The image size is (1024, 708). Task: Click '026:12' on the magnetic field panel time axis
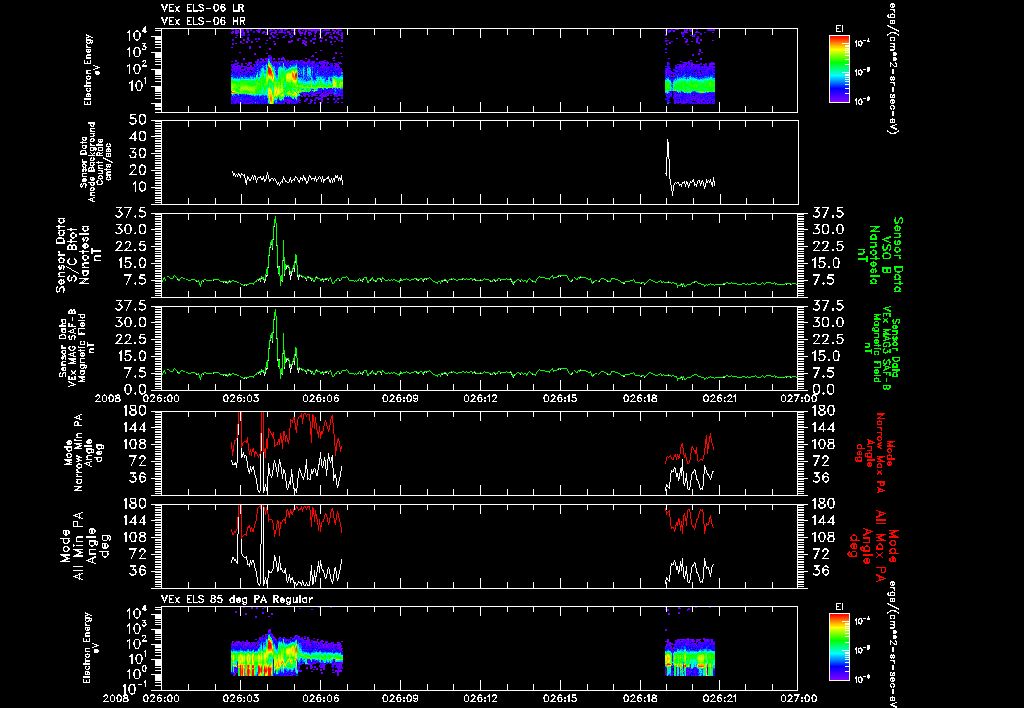[x=481, y=398]
